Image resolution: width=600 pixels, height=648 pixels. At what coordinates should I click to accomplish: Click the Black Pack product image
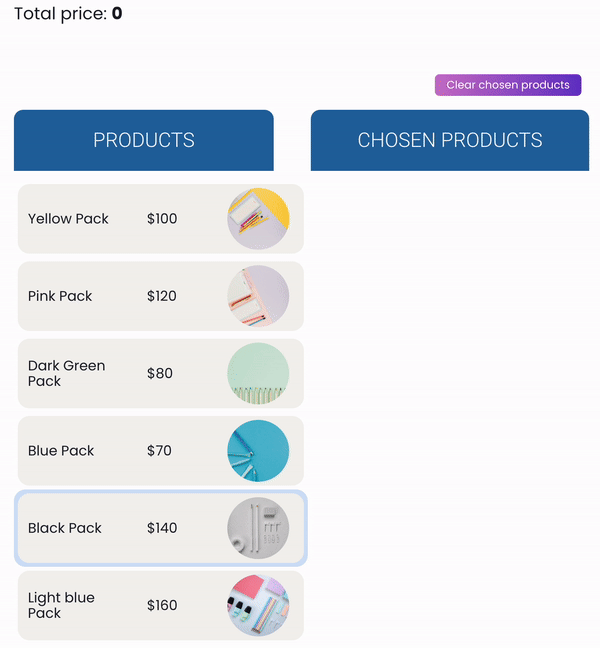coord(258,528)
